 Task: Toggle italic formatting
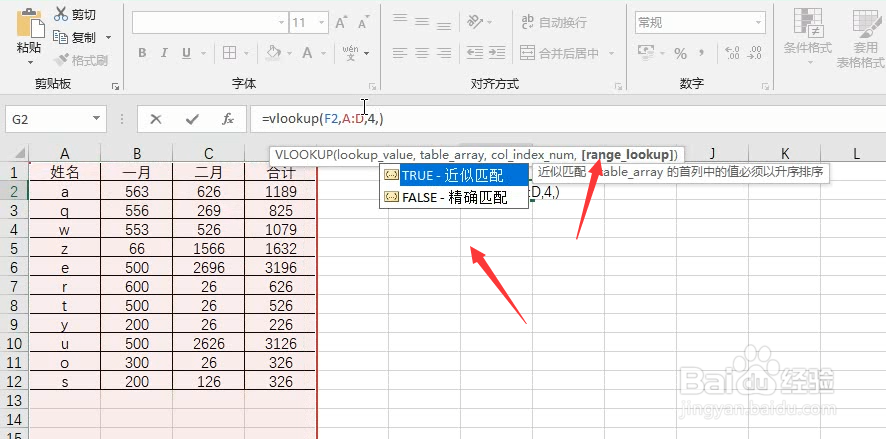(x=164, y=53)
